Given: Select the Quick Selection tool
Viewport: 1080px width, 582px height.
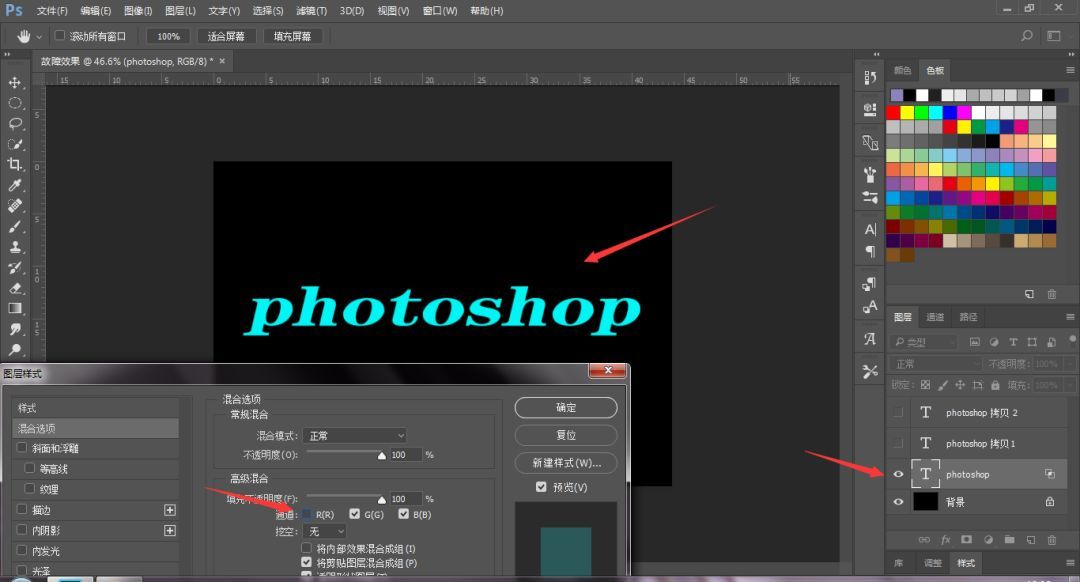Looking at the screenshot, I should point(14,144).
